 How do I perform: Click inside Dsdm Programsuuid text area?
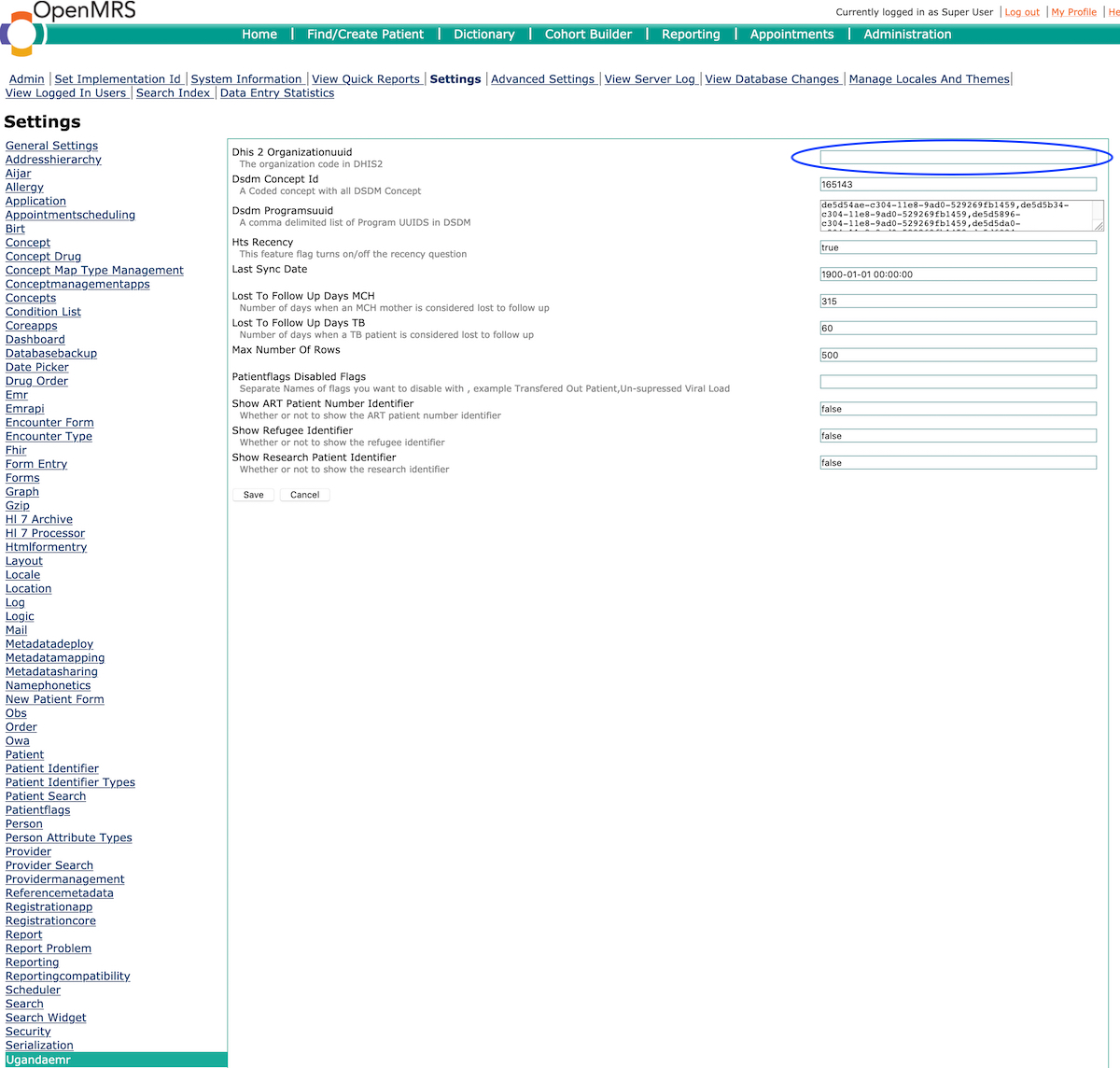pyautogui.click(x=958, y=215)
